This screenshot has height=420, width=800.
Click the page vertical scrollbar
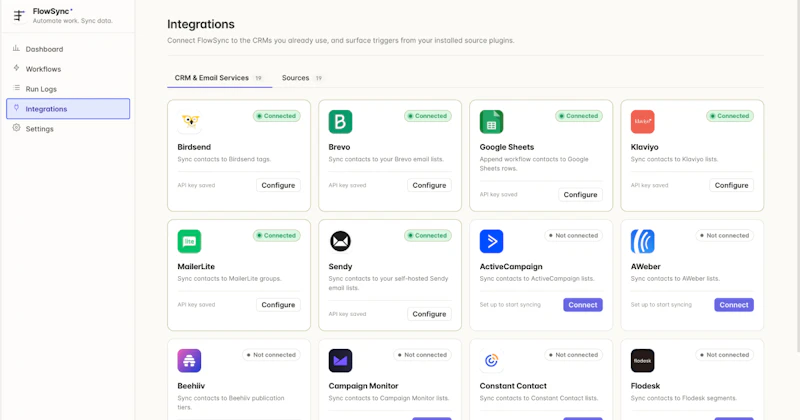(x=797, y=176)
